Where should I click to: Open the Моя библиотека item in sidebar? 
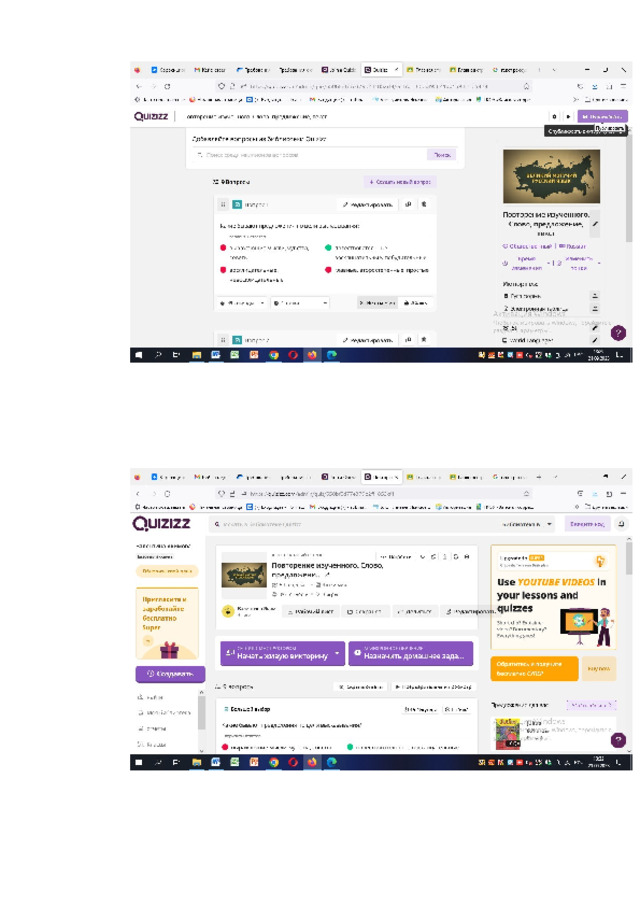164,713
